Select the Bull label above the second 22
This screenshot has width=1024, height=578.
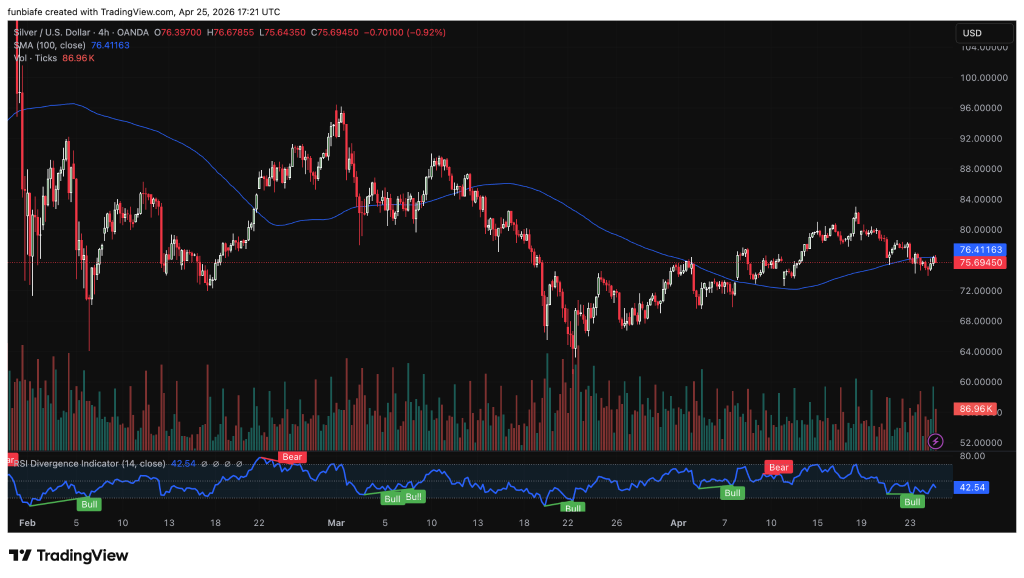pos(573,507)
